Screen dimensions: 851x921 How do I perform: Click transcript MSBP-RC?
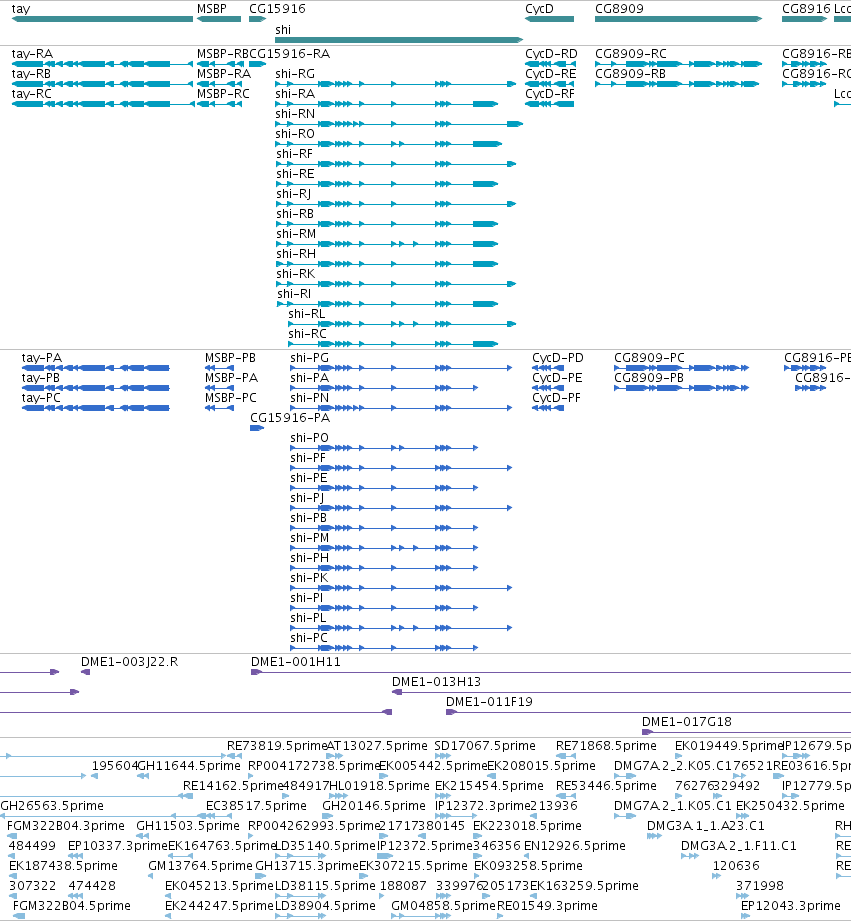pos(223,94)
